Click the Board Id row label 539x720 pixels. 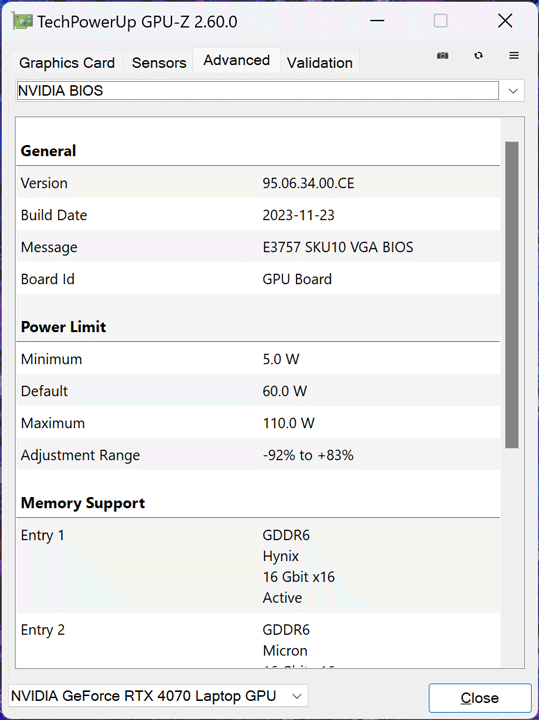coord(47,279)
